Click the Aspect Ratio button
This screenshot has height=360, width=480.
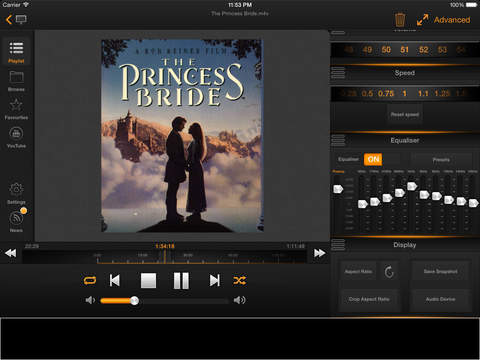[358, 272]
